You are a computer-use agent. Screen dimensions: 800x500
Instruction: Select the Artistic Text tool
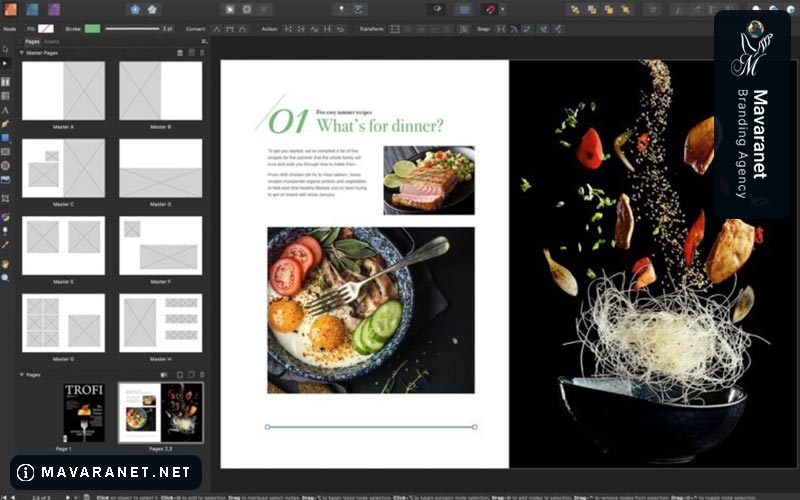6,110
